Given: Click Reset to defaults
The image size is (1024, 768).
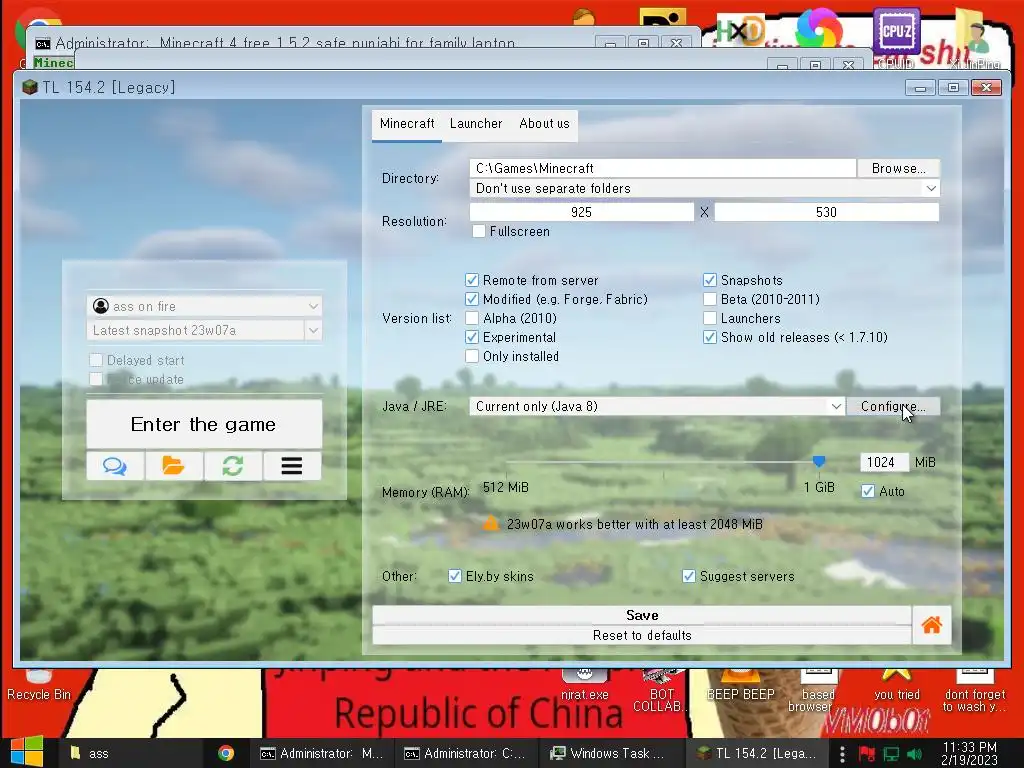Looking at the screenshot, I should click(x=642, y=635).
